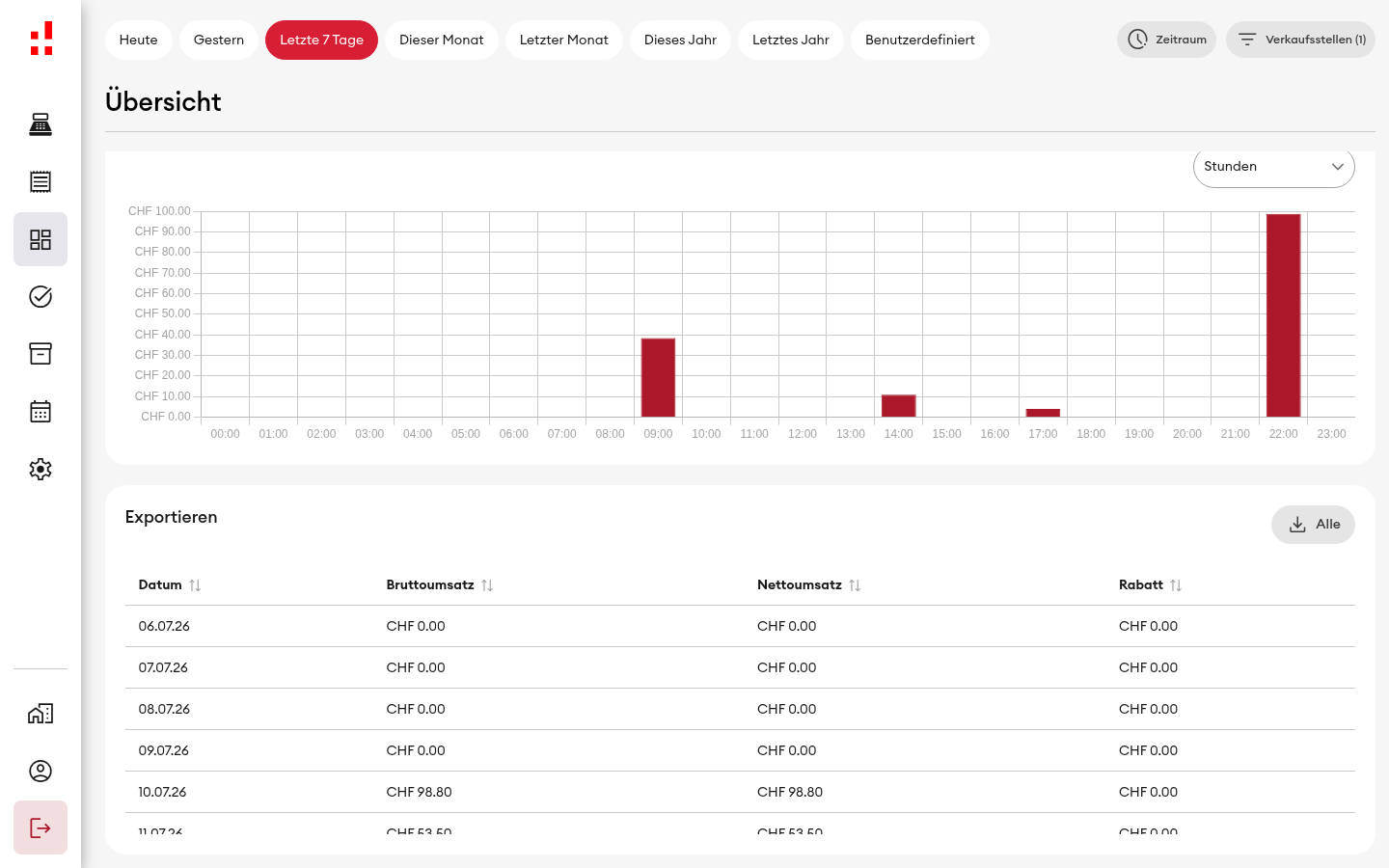
Task: Click the CHF 100.00 axis label
Action: click(x=159, y=211)
